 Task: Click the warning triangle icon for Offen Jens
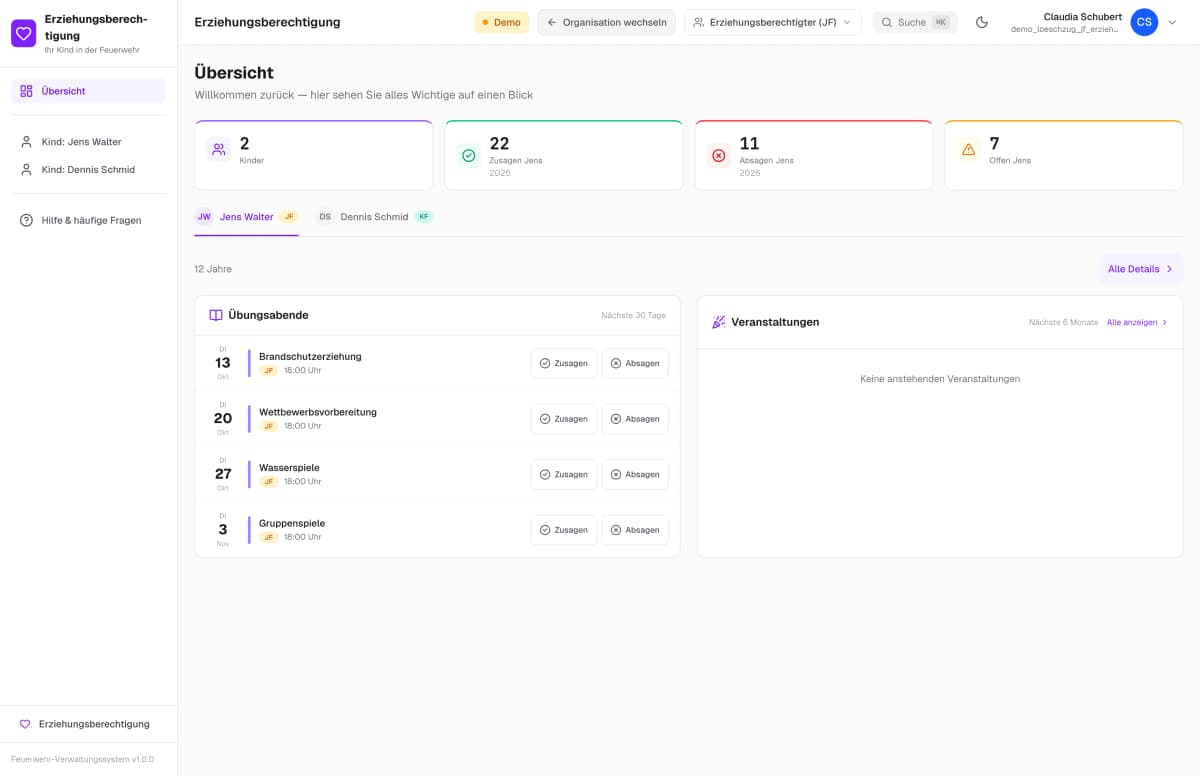tap(968, 150)
